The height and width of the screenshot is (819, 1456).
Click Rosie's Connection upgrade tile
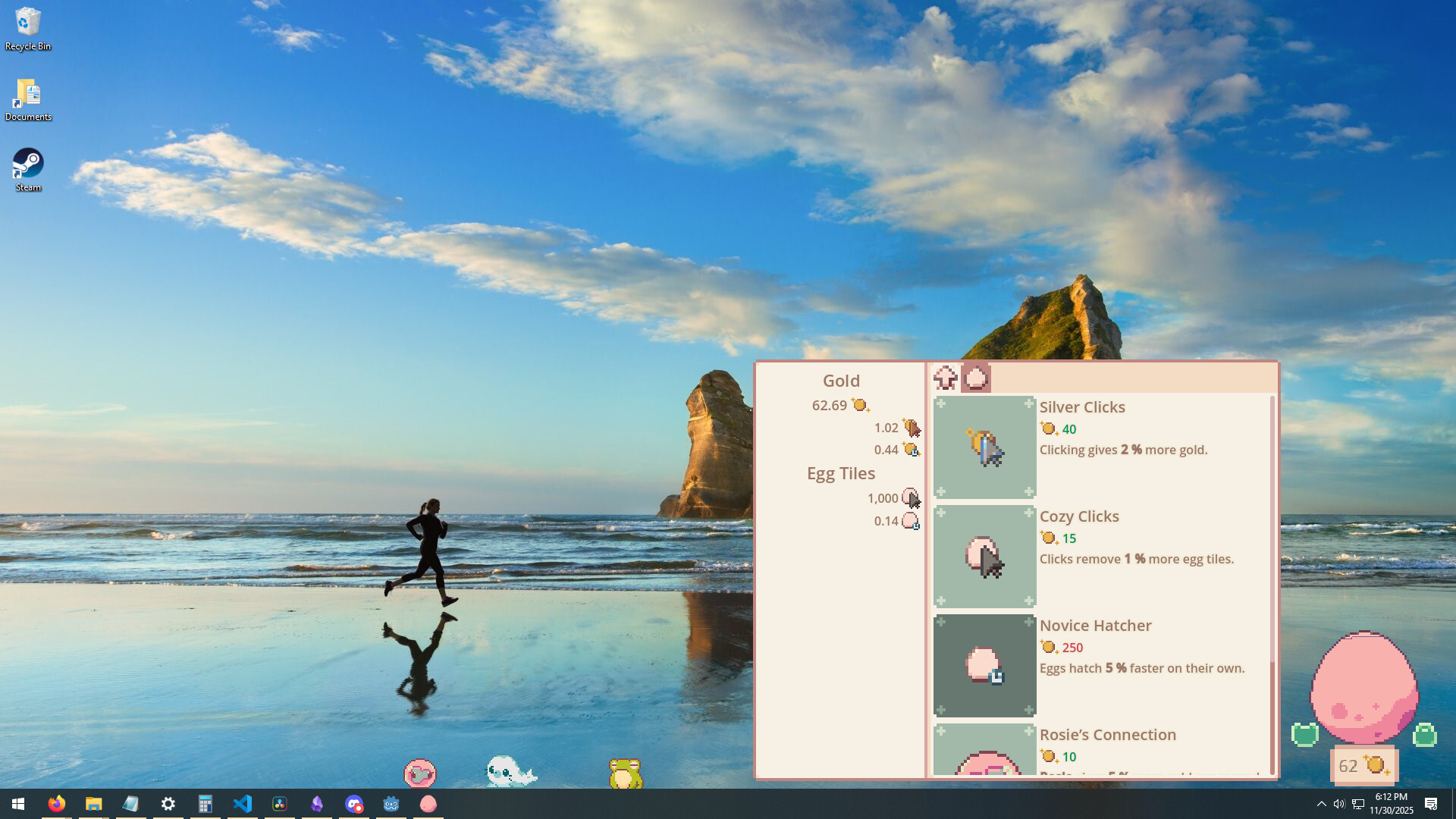click(984, 751)
